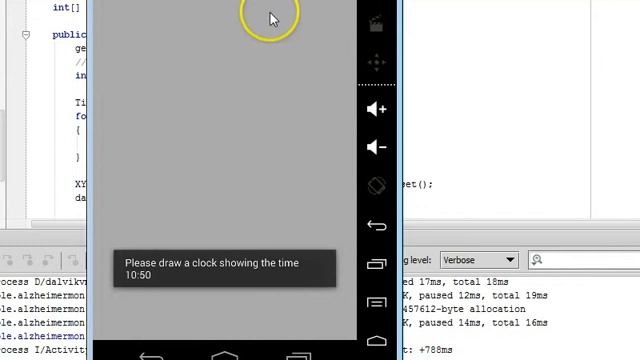This screenshot has width=640, height=360.
Task: Collapse the public method using the gutter fold marker
Action: 26,35
